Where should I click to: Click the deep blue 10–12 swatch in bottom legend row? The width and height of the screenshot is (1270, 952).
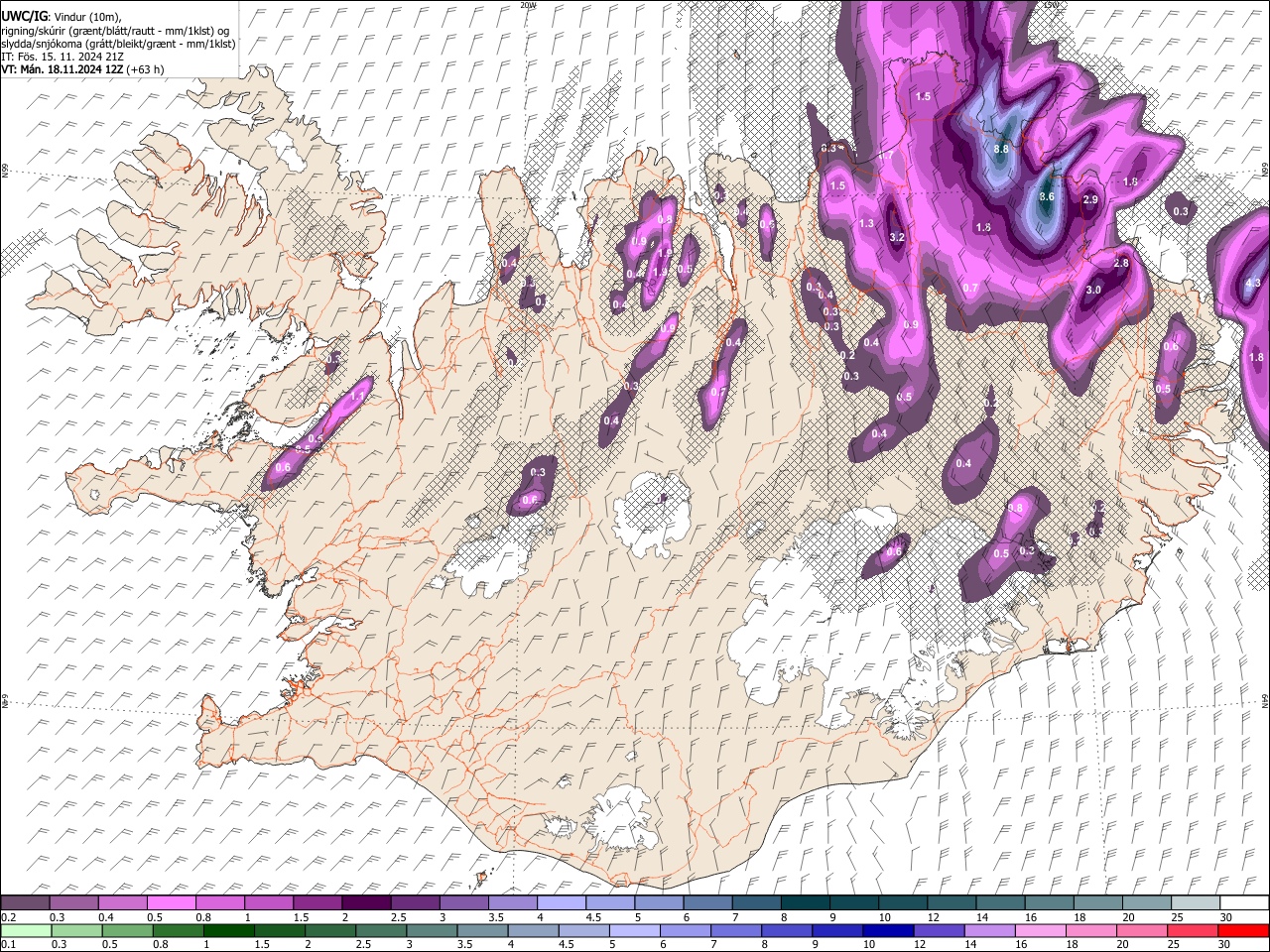(x=888, y=930)
